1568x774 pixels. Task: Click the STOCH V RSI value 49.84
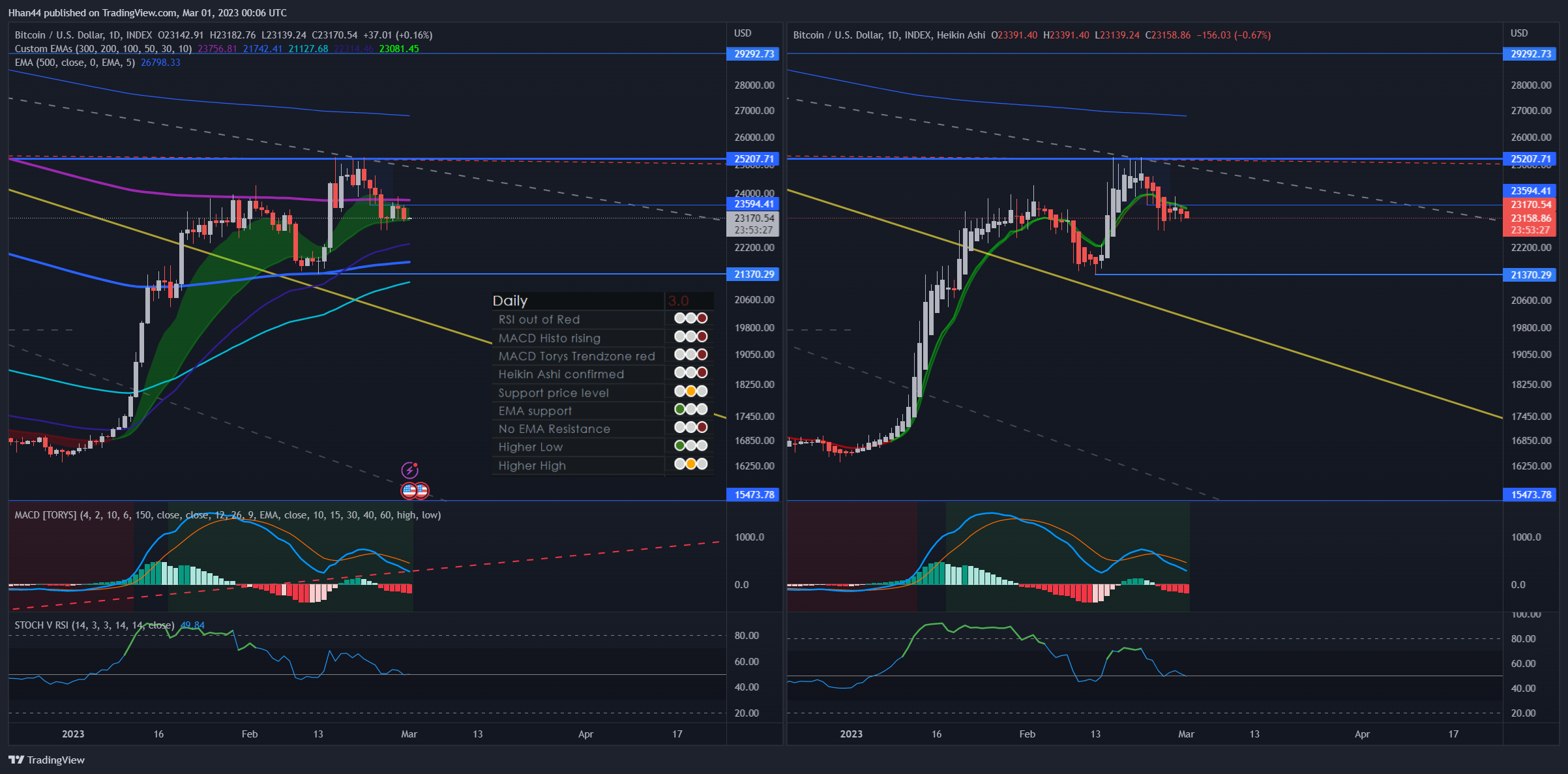(x=192, y=625)
